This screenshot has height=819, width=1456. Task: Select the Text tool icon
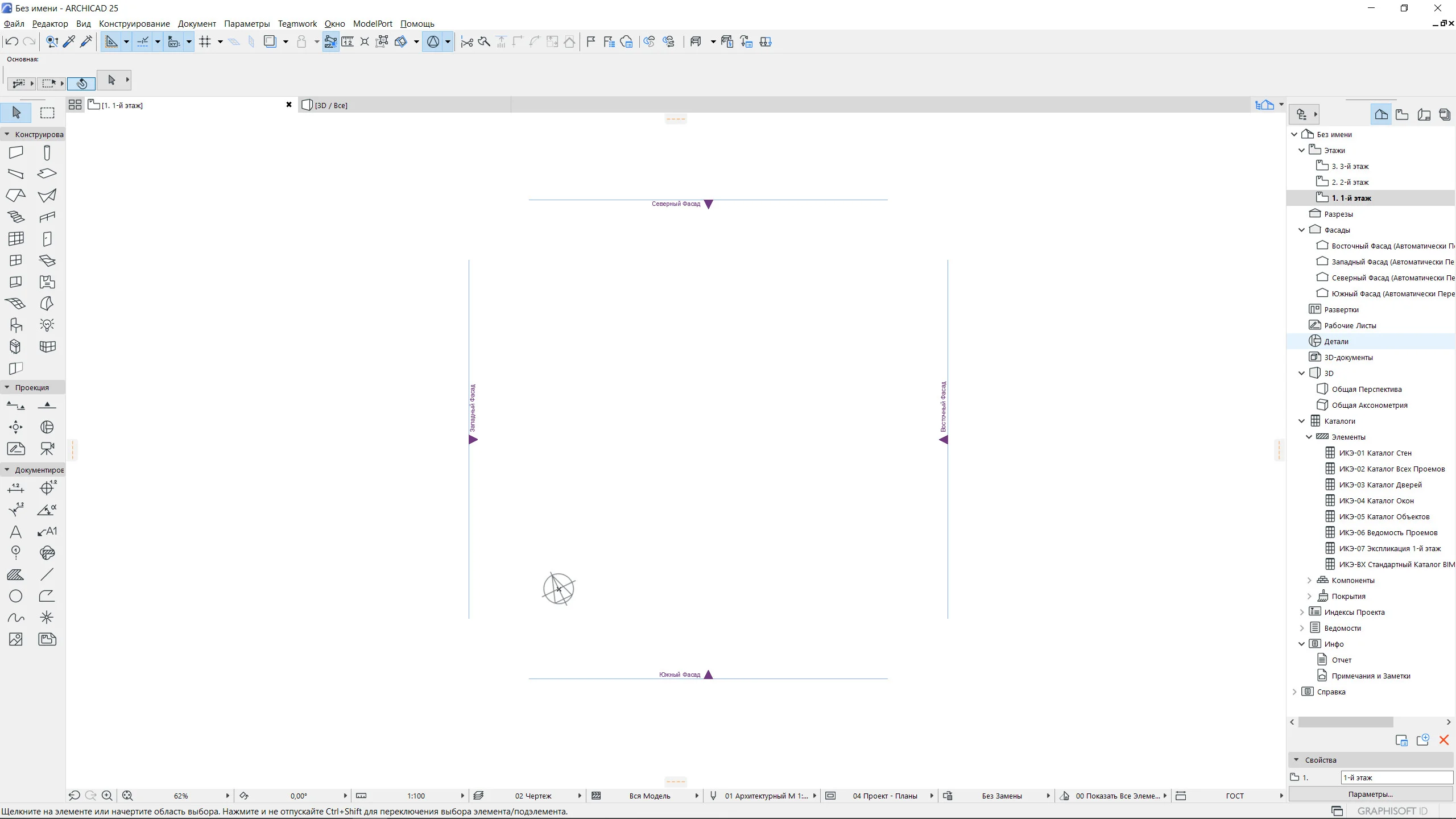tap(16, 532)
